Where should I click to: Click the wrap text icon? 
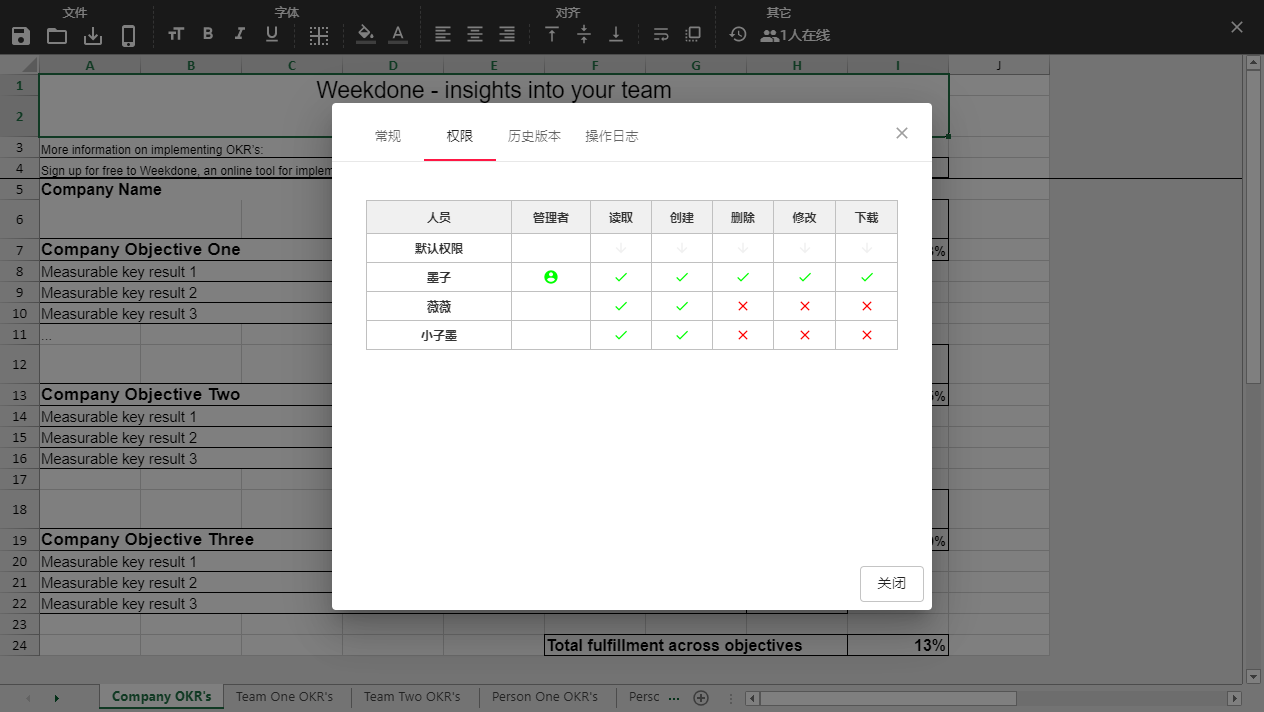661,34
